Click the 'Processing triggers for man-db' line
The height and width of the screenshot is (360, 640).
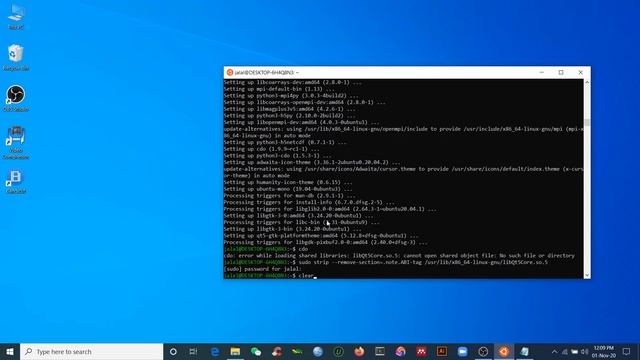289,196
